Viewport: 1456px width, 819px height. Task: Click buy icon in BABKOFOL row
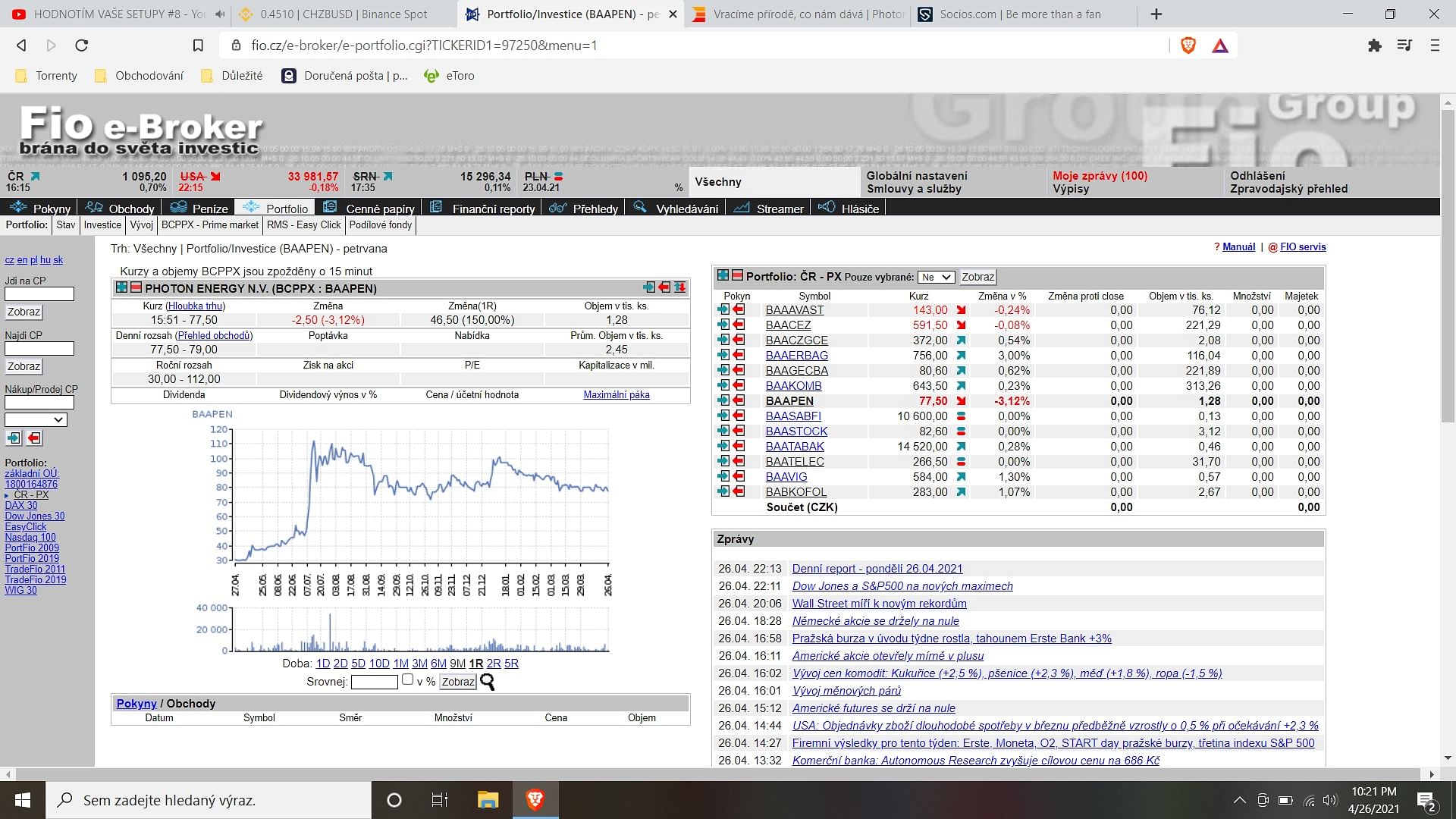pyautogui.click(x=723, y=491)
